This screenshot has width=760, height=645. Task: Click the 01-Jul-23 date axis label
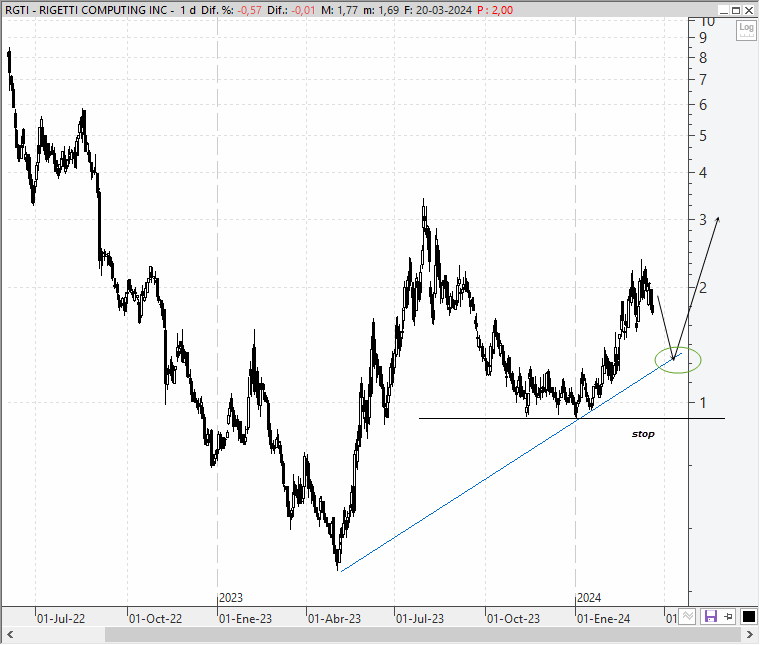[420, 619]
